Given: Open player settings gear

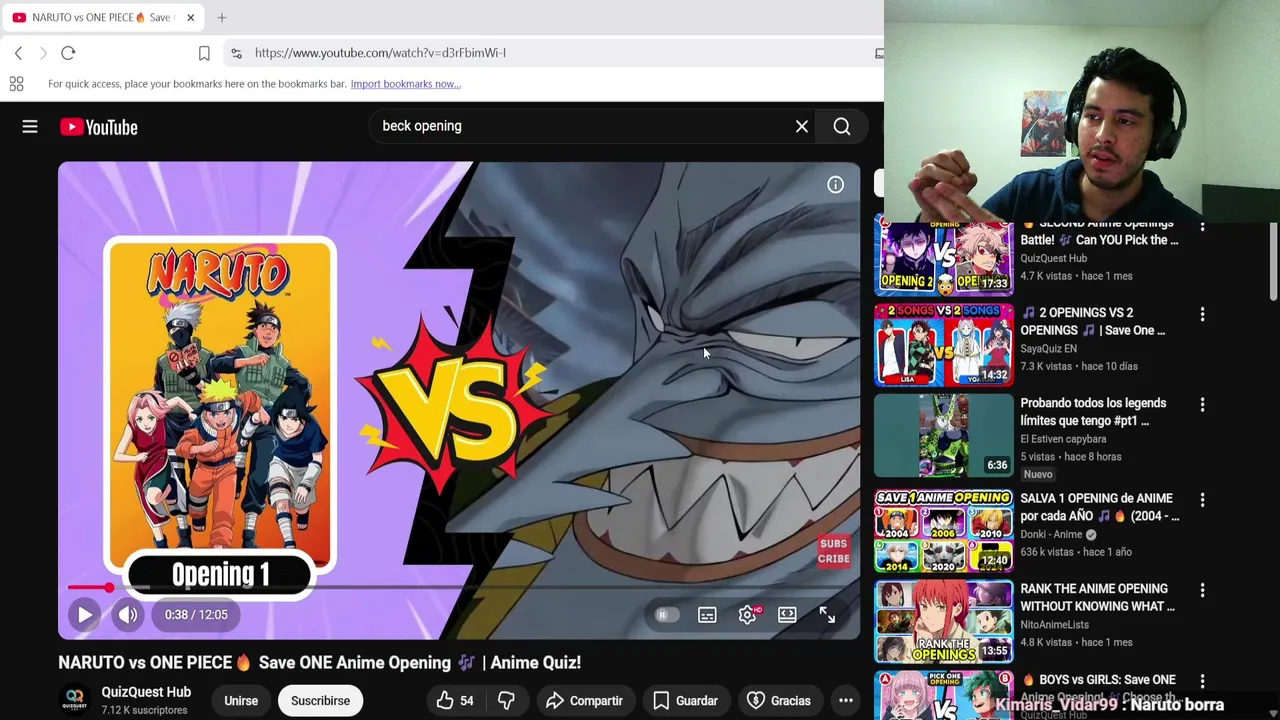Looking at the screenshot, I should (747, 615).
